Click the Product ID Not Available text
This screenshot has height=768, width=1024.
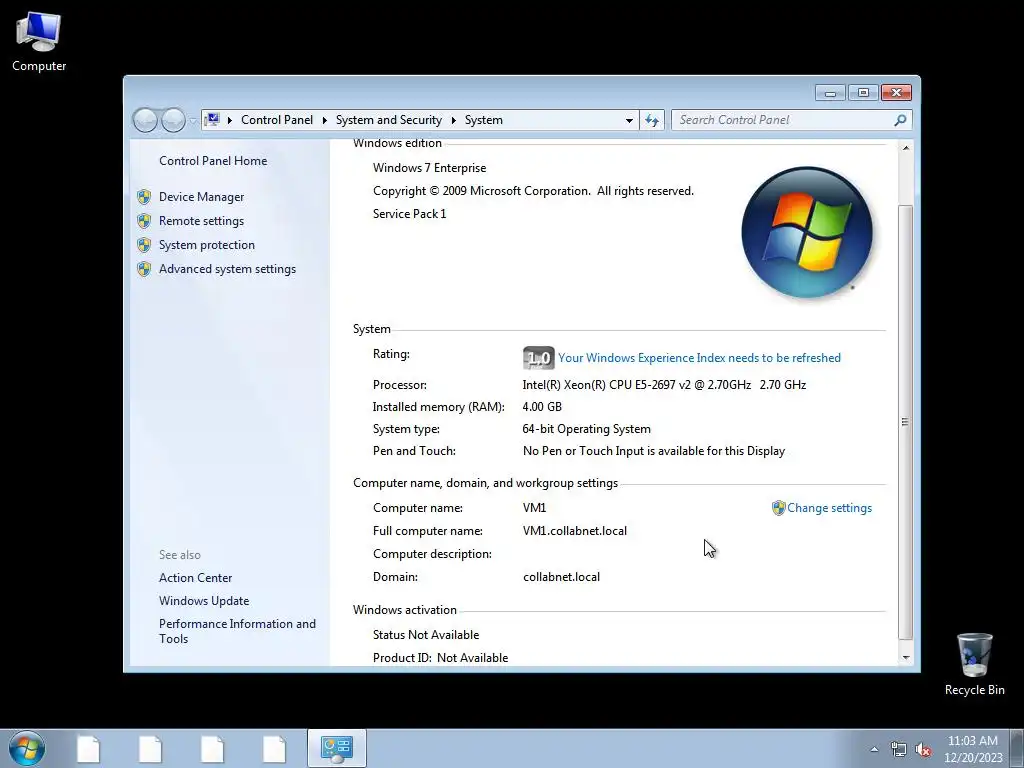coord(440,658)
